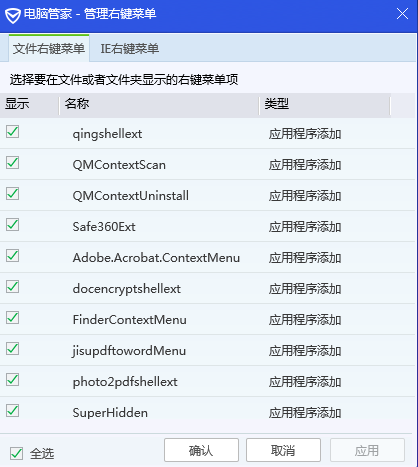Image resolution: width=418 pixels, height=467 pixels.
Task: Click the 电脑管家 shield logo icon
Action: [x=13, y=15]
